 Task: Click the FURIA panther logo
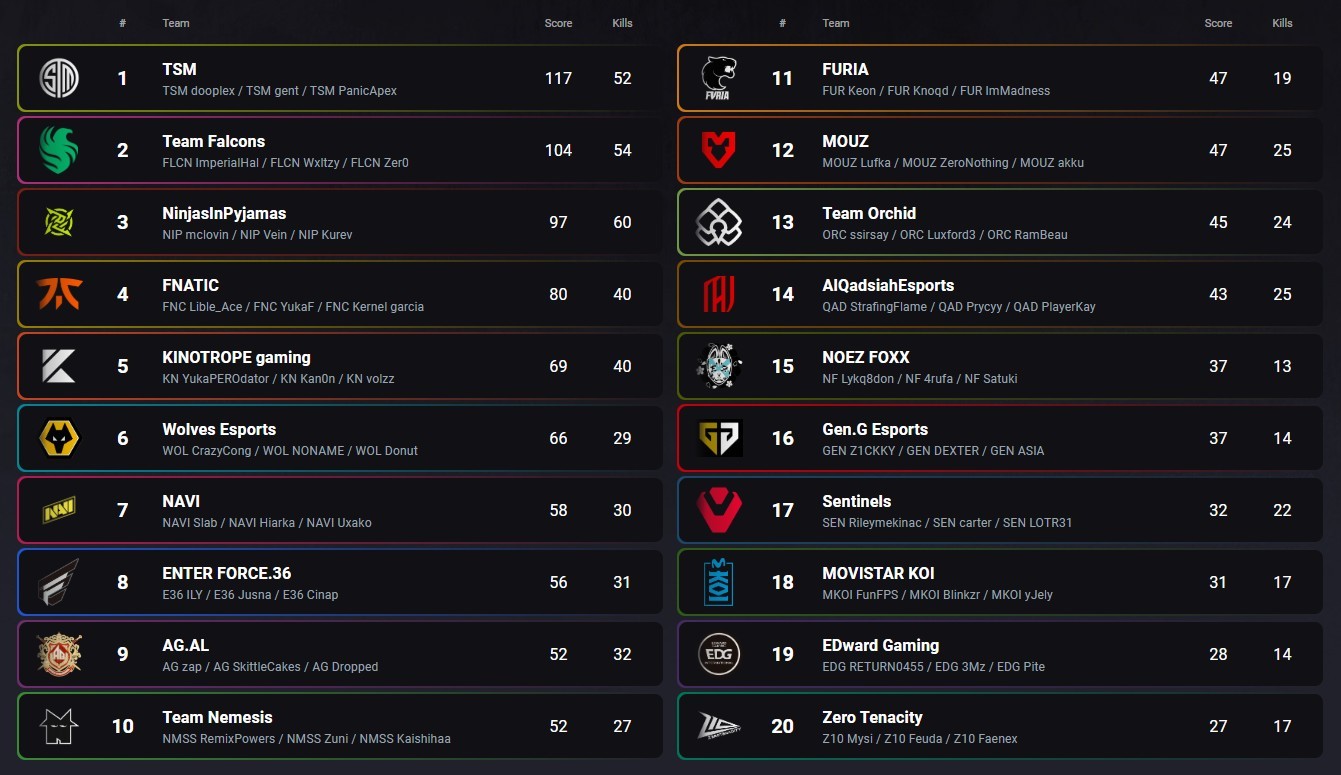coord(719,78)
